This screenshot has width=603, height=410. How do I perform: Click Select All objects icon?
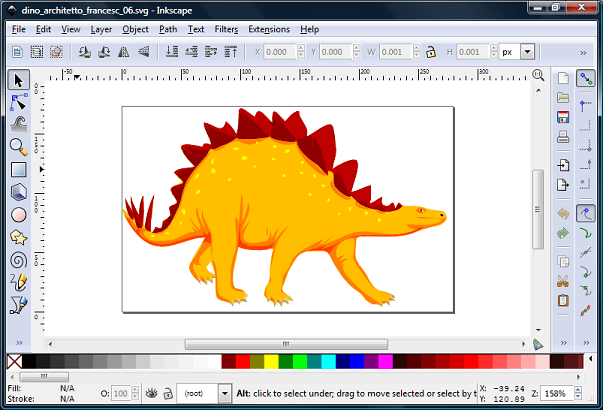(x=17, y=52)
